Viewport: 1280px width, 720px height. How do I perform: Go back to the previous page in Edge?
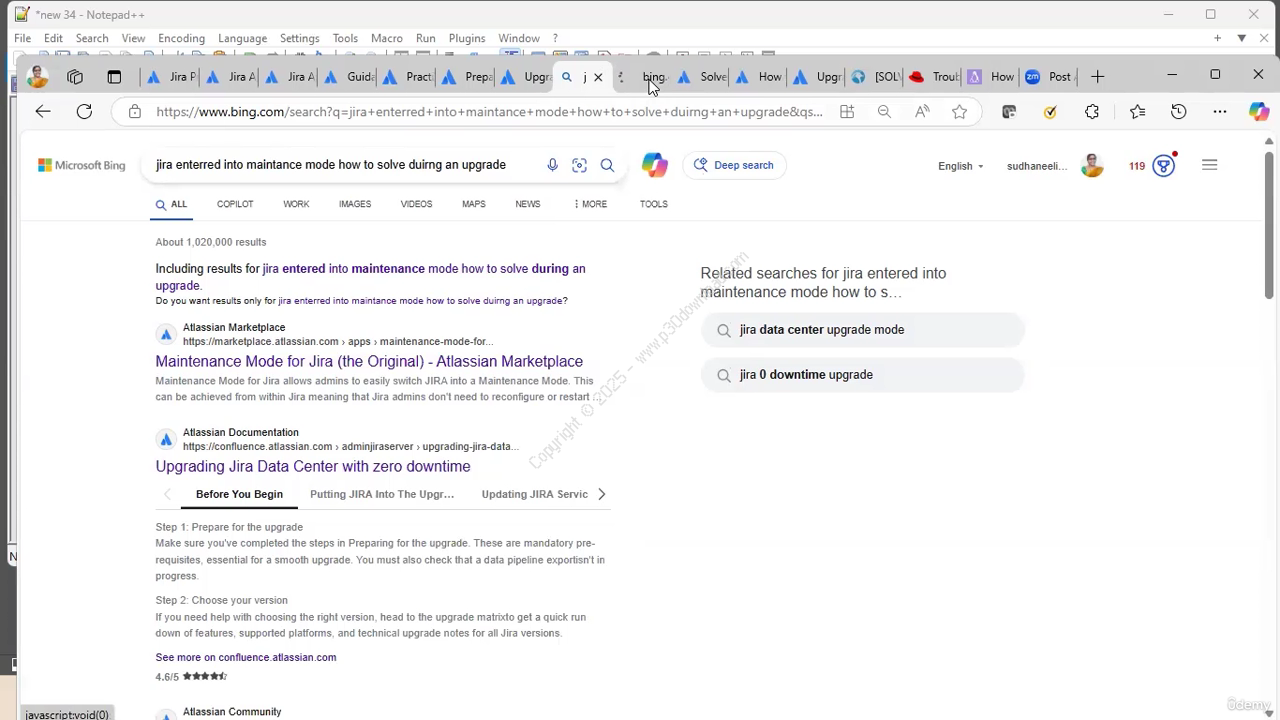coord(43,112)
